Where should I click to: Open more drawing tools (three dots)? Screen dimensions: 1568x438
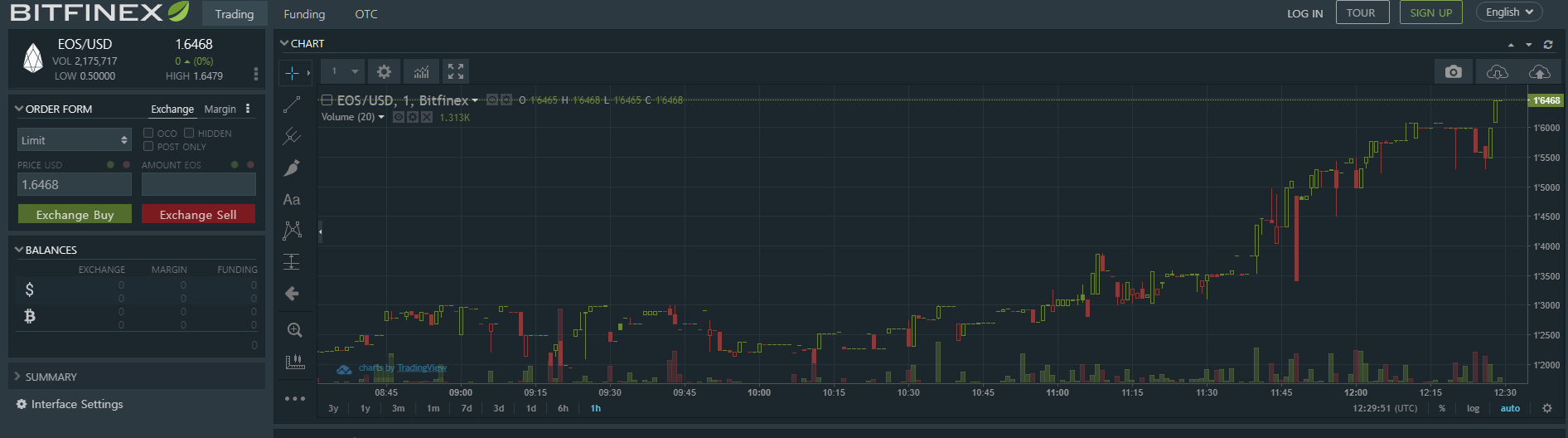click(295, 399)
